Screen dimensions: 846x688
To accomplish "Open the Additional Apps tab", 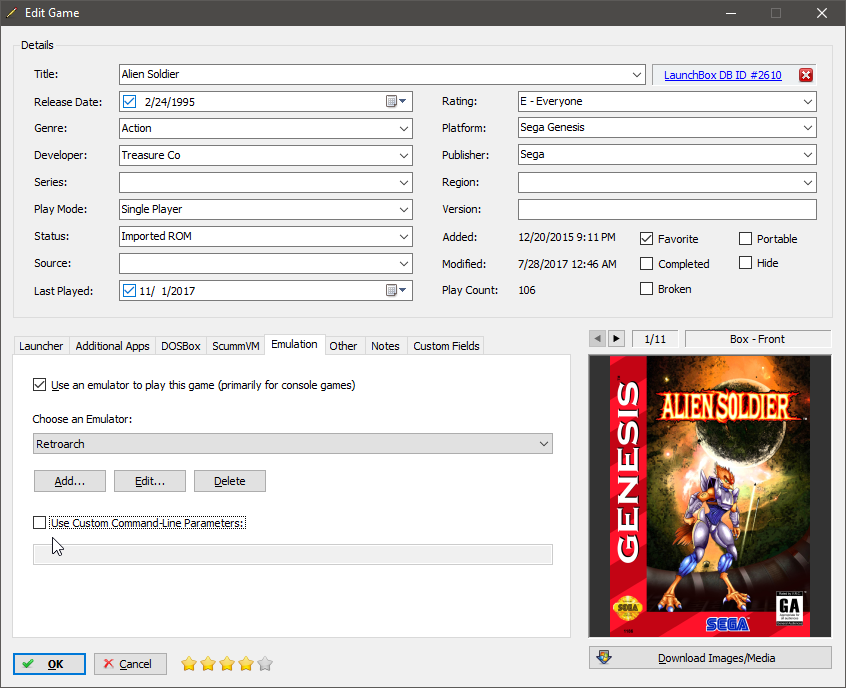I will [112, 346].
